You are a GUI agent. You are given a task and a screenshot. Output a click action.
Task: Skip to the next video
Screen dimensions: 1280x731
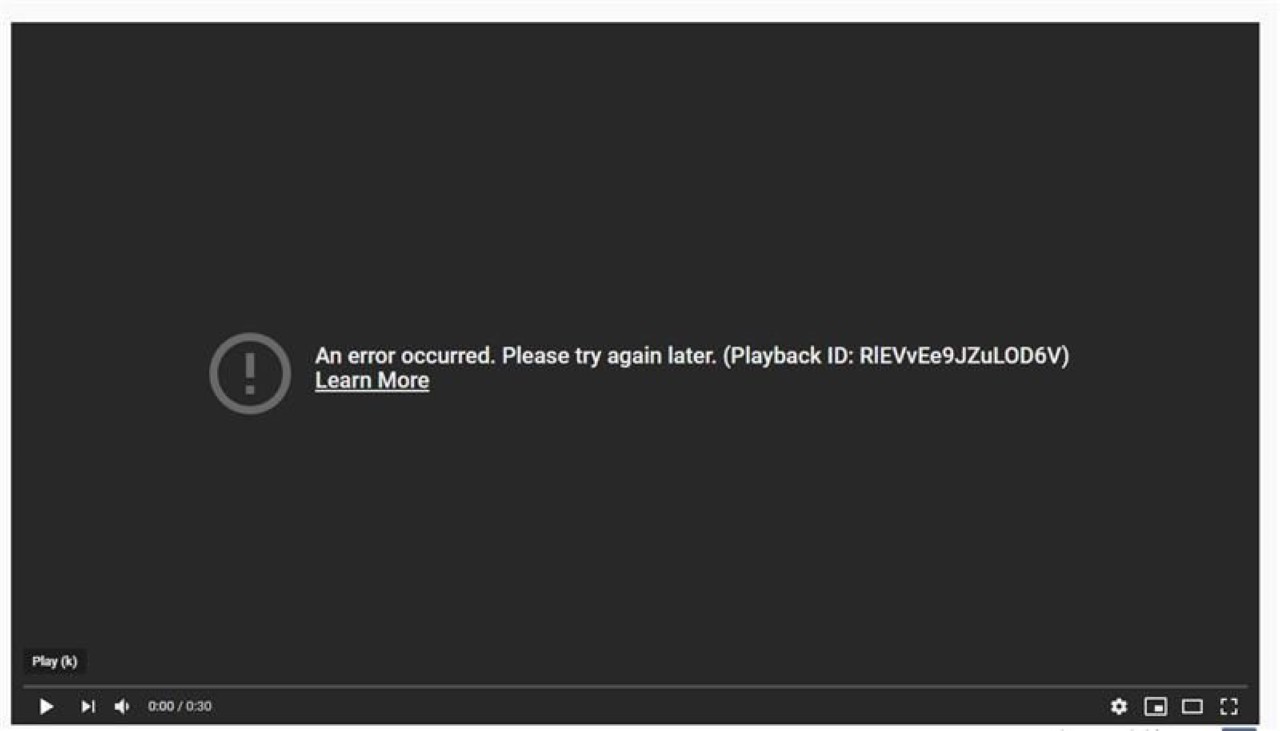88,707
